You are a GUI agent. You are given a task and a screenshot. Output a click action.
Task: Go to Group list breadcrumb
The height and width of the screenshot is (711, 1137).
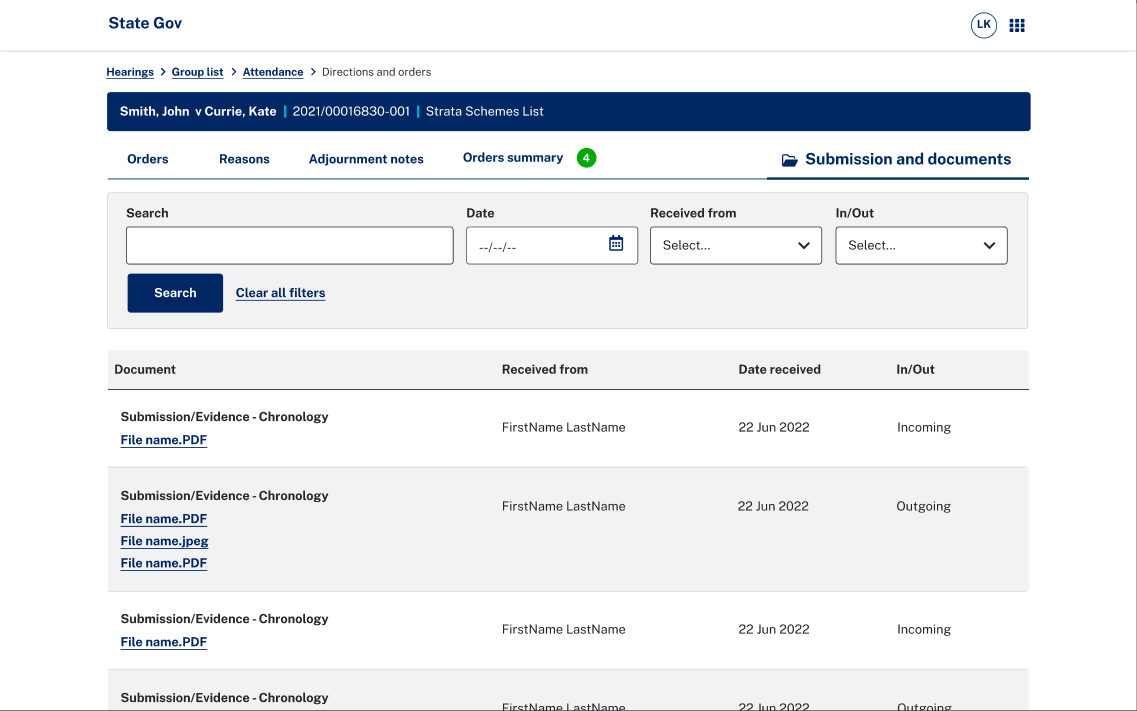[197, 72]
